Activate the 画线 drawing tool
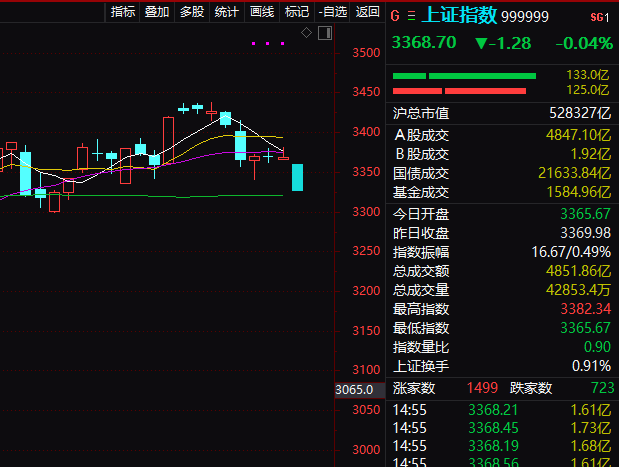619x467 pixels. click(x=262, y=12)
